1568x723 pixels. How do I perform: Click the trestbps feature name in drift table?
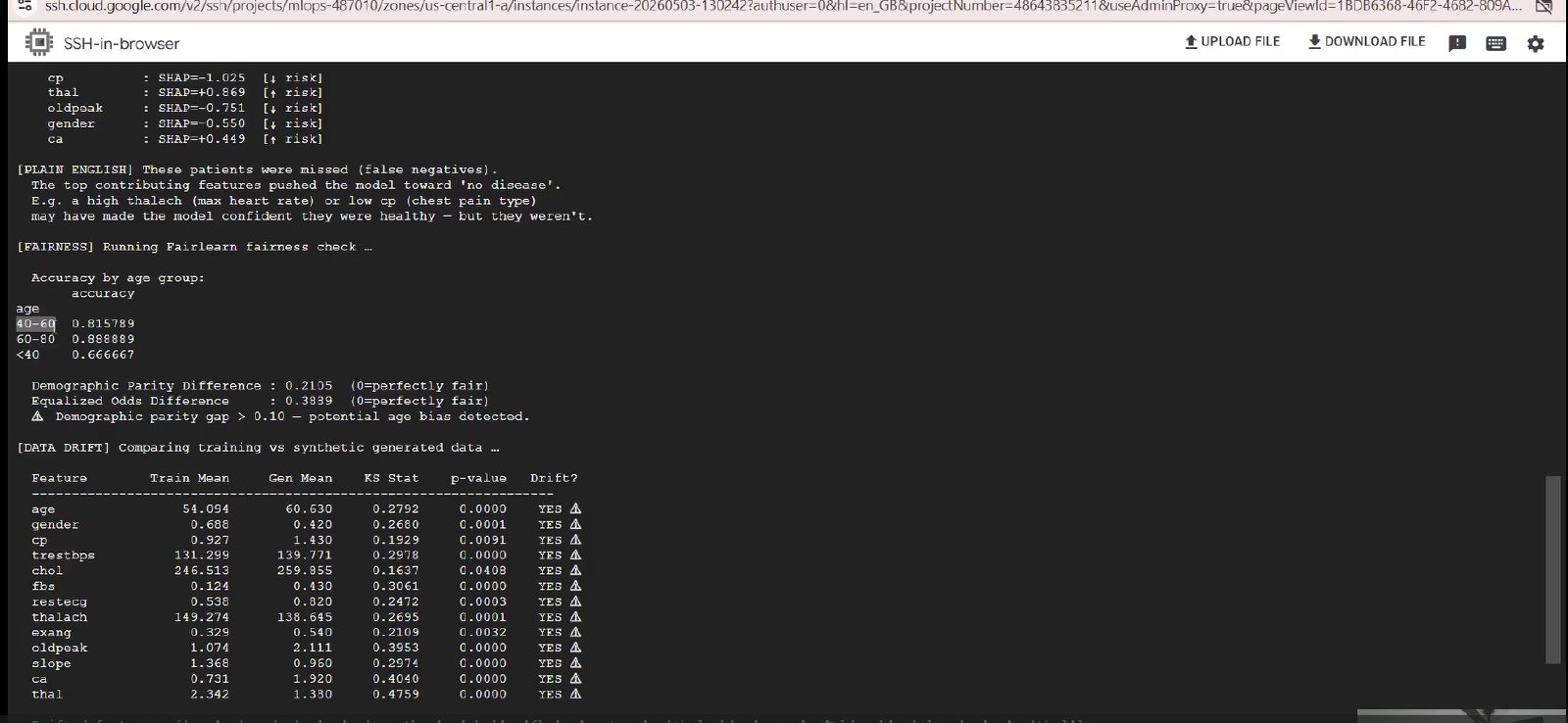point(63,556)
